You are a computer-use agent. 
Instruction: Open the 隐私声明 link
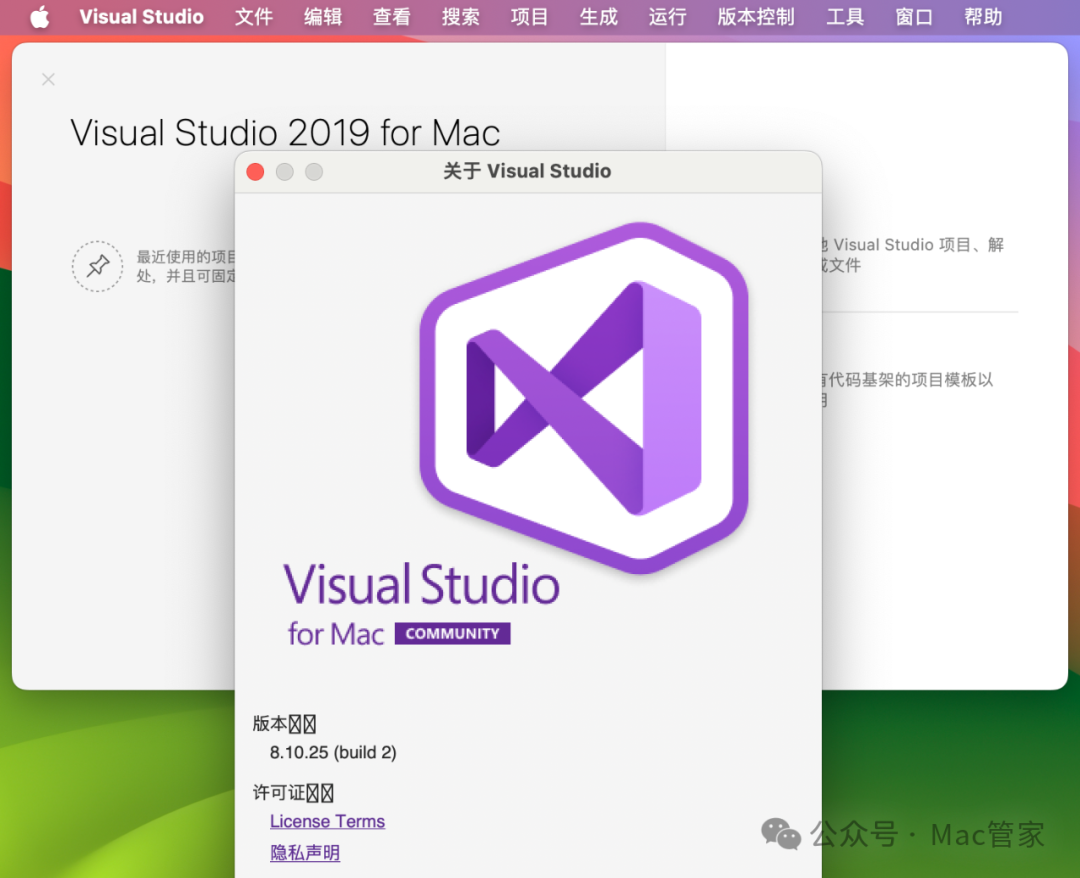coord(305,853)
